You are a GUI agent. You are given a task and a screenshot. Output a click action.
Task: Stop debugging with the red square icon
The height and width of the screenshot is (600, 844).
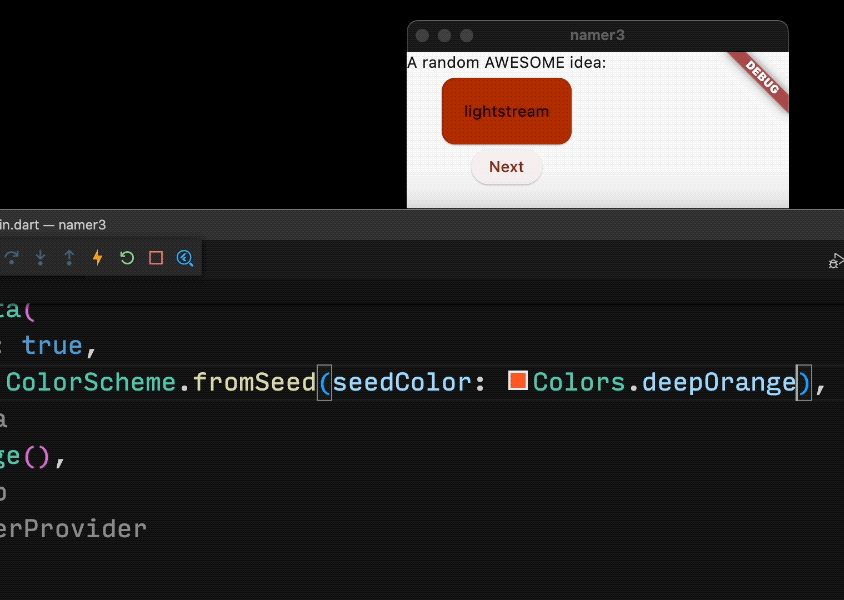155,258
